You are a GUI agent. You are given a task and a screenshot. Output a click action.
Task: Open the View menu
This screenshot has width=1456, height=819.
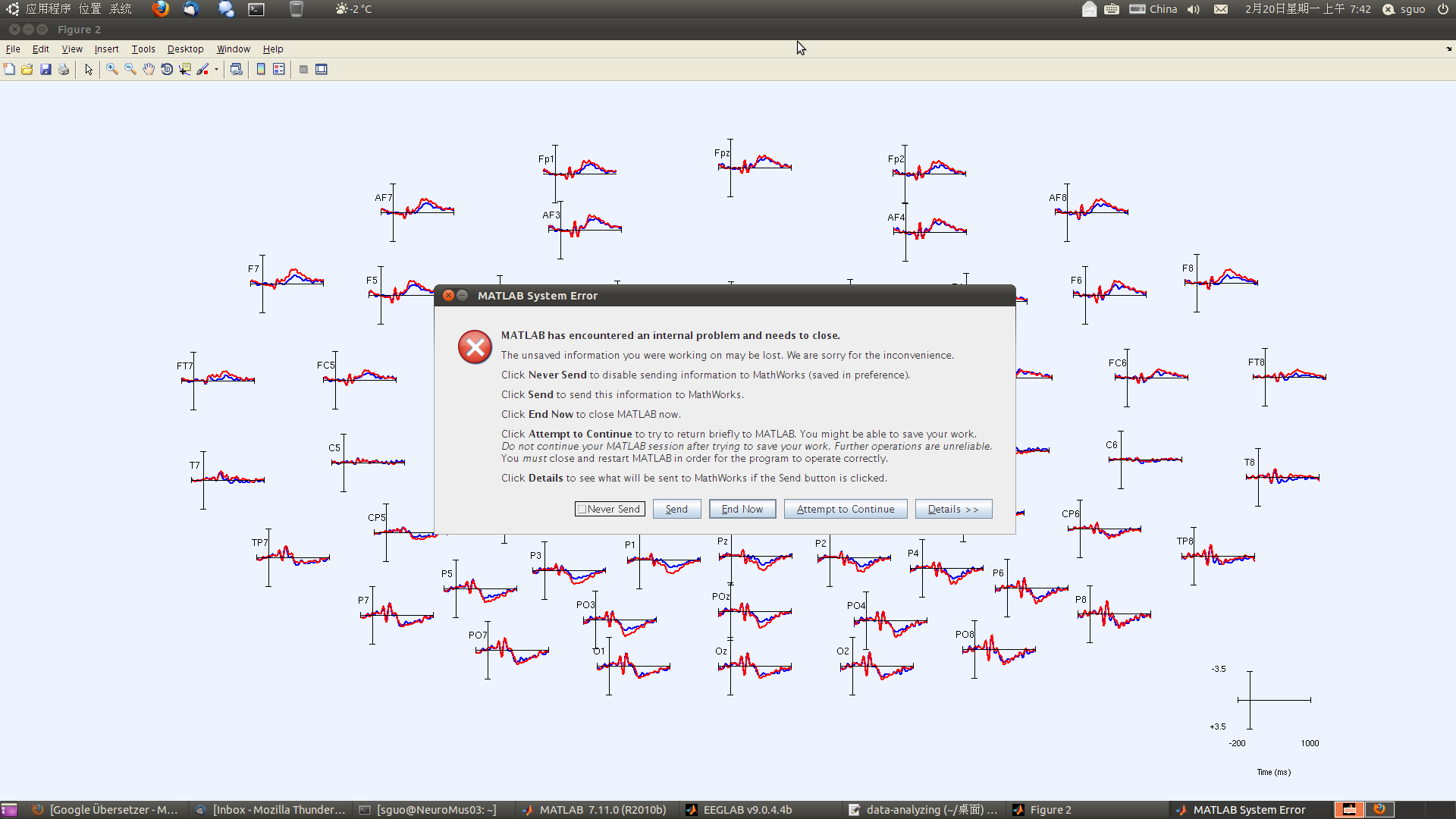coord(72,49)
